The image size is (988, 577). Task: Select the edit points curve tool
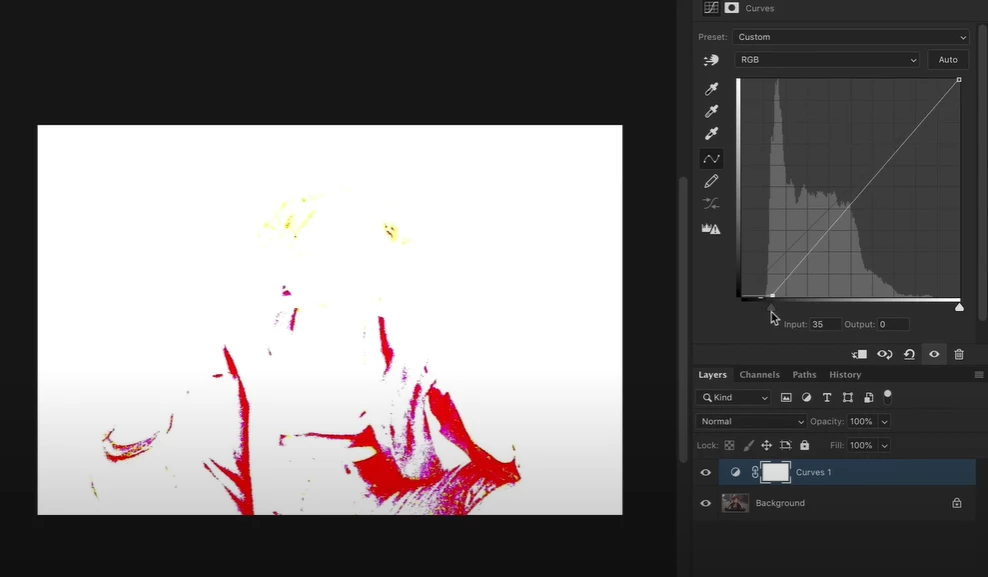pos(711,158)
